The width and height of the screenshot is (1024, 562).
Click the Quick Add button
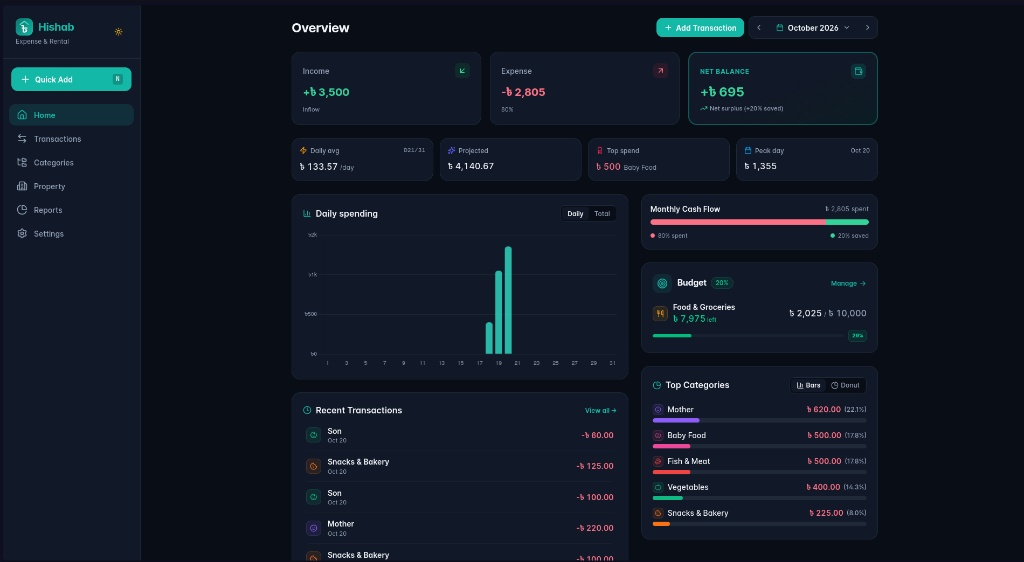coord(71,79)
